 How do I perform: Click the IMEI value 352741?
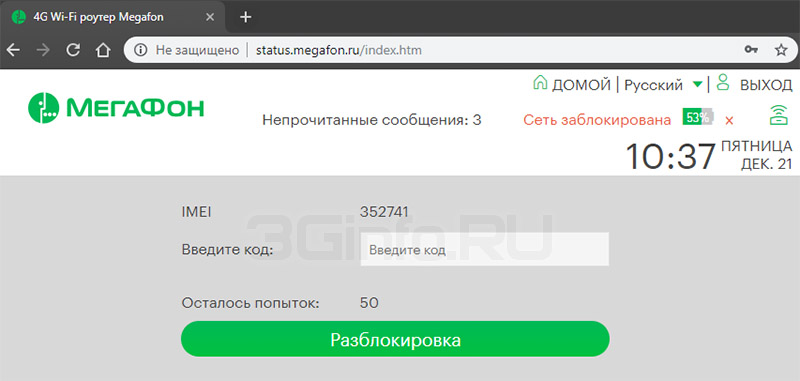pos(384,212)
